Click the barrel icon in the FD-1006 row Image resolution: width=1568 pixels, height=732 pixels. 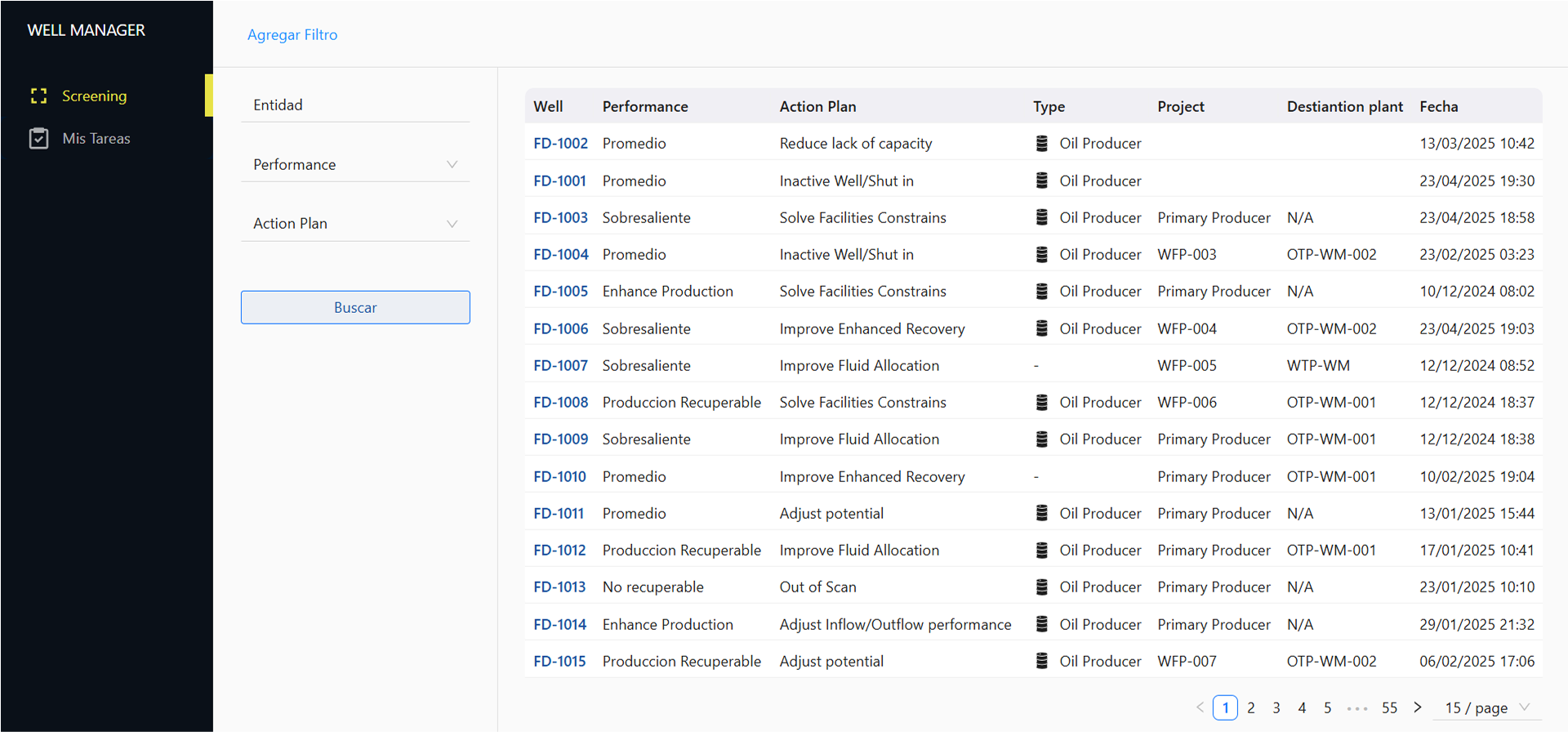pyautogui.click(x=1041, y=328)
